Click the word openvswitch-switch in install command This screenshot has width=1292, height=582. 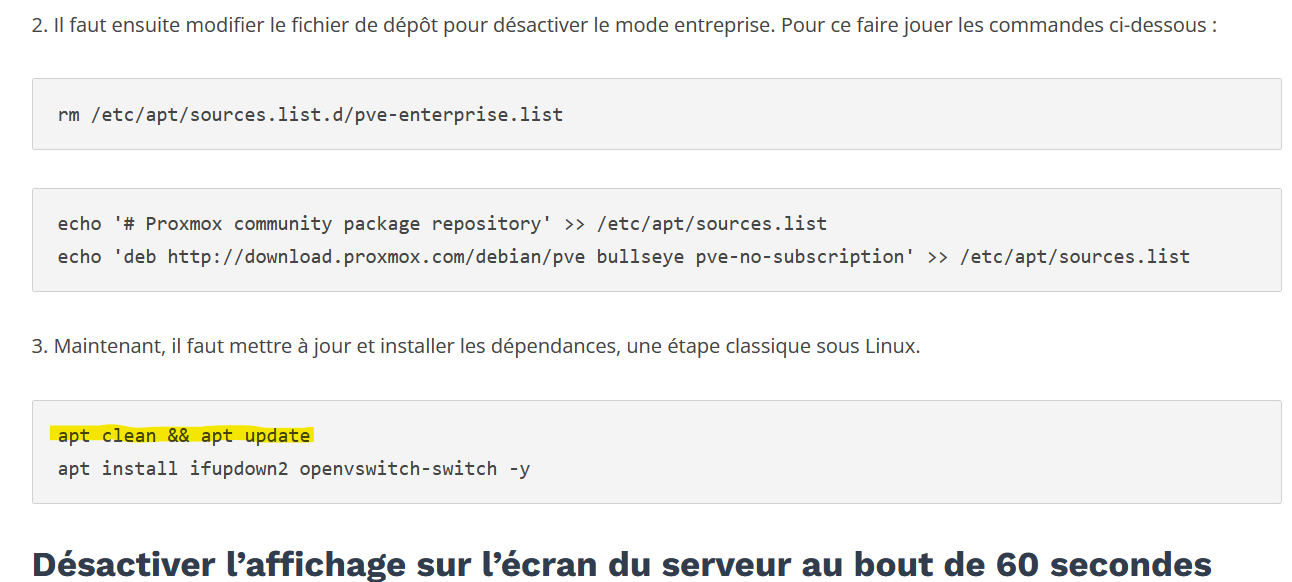coord(398,468)
